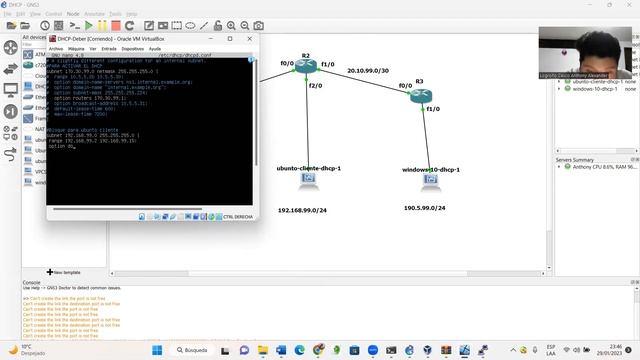Click canvas horizontal scrollbar
The width and height of the screenshot is (640, 360).
(327, 273)
